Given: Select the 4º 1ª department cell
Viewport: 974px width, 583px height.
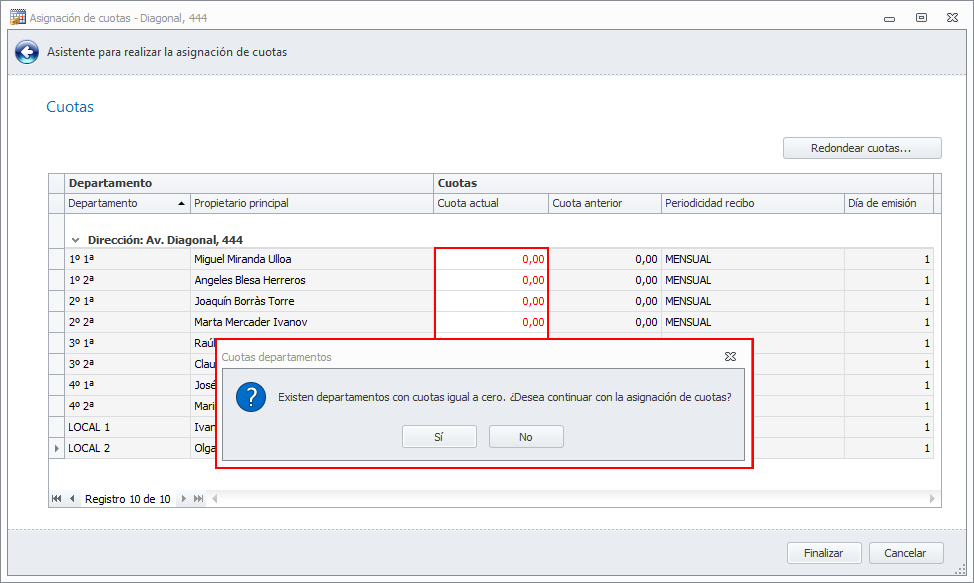Looking at the screenshot, I should pos(127,386).
